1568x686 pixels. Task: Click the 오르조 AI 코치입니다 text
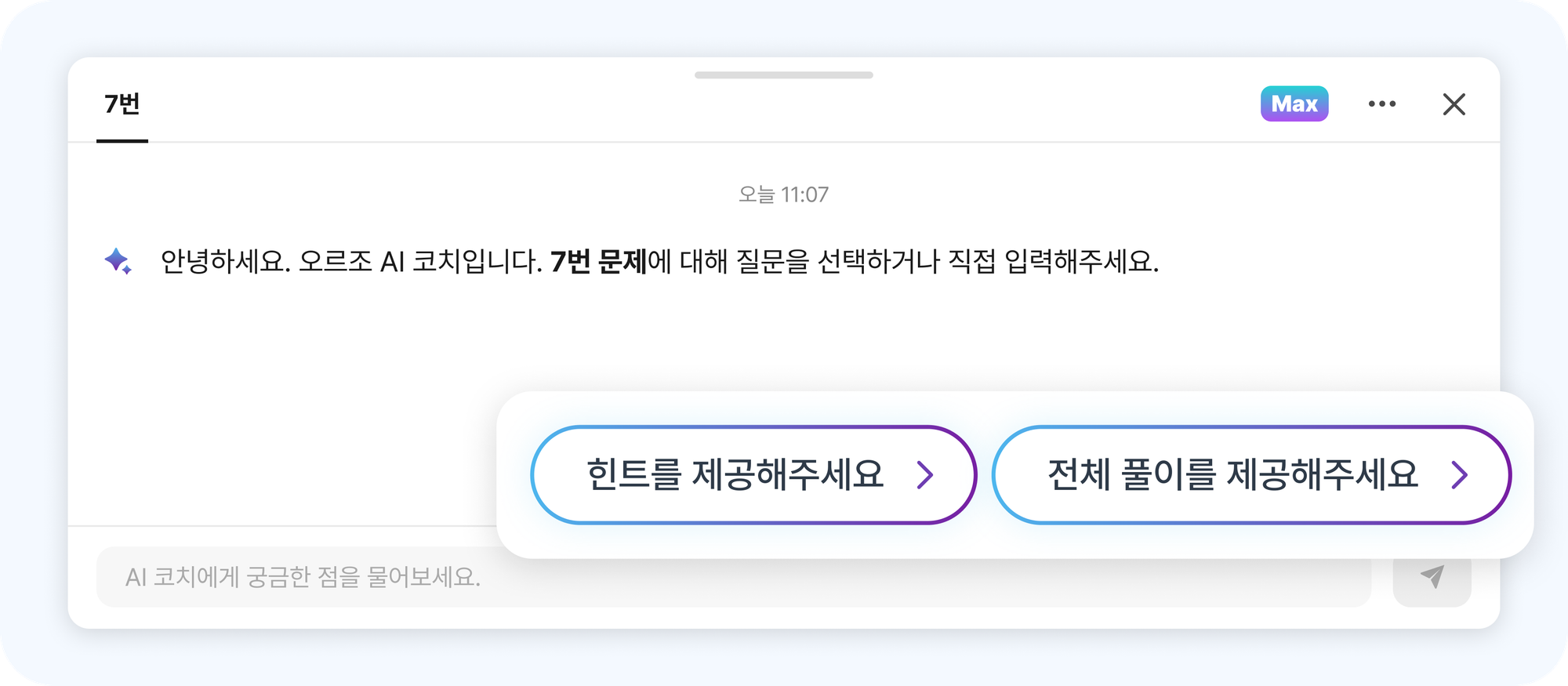tap(420, 261)
